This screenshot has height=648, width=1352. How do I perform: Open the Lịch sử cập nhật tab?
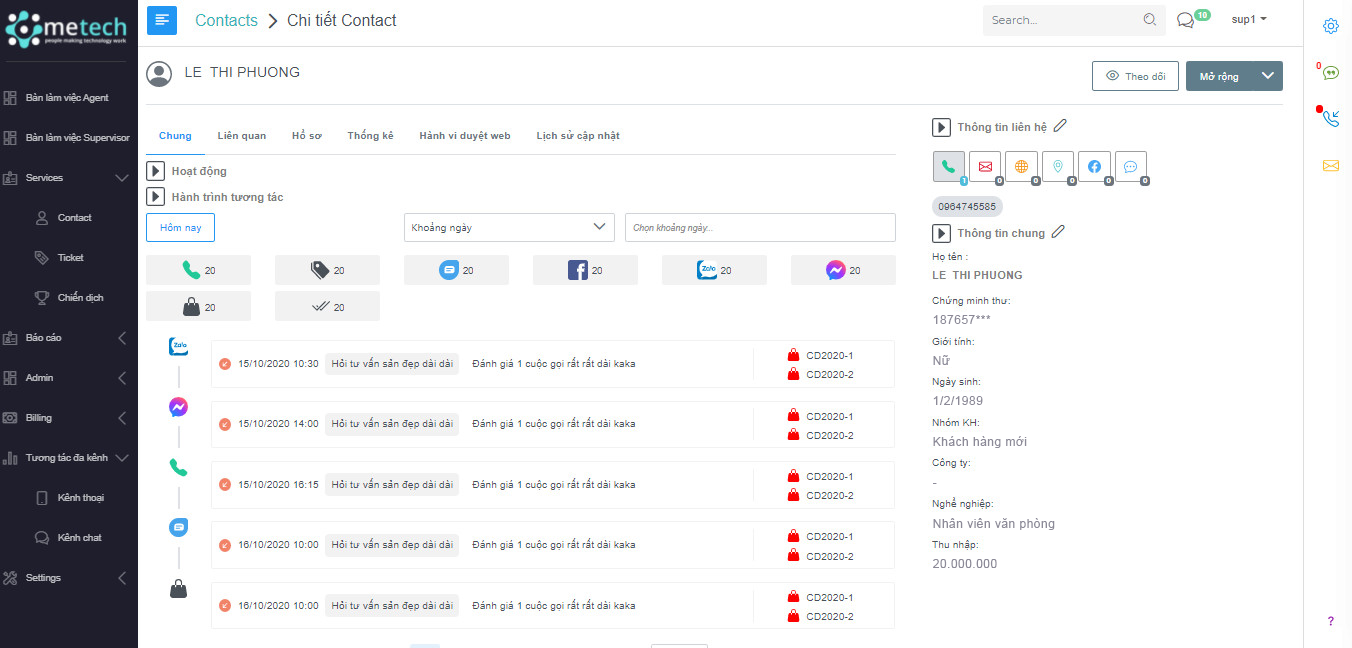578,136
